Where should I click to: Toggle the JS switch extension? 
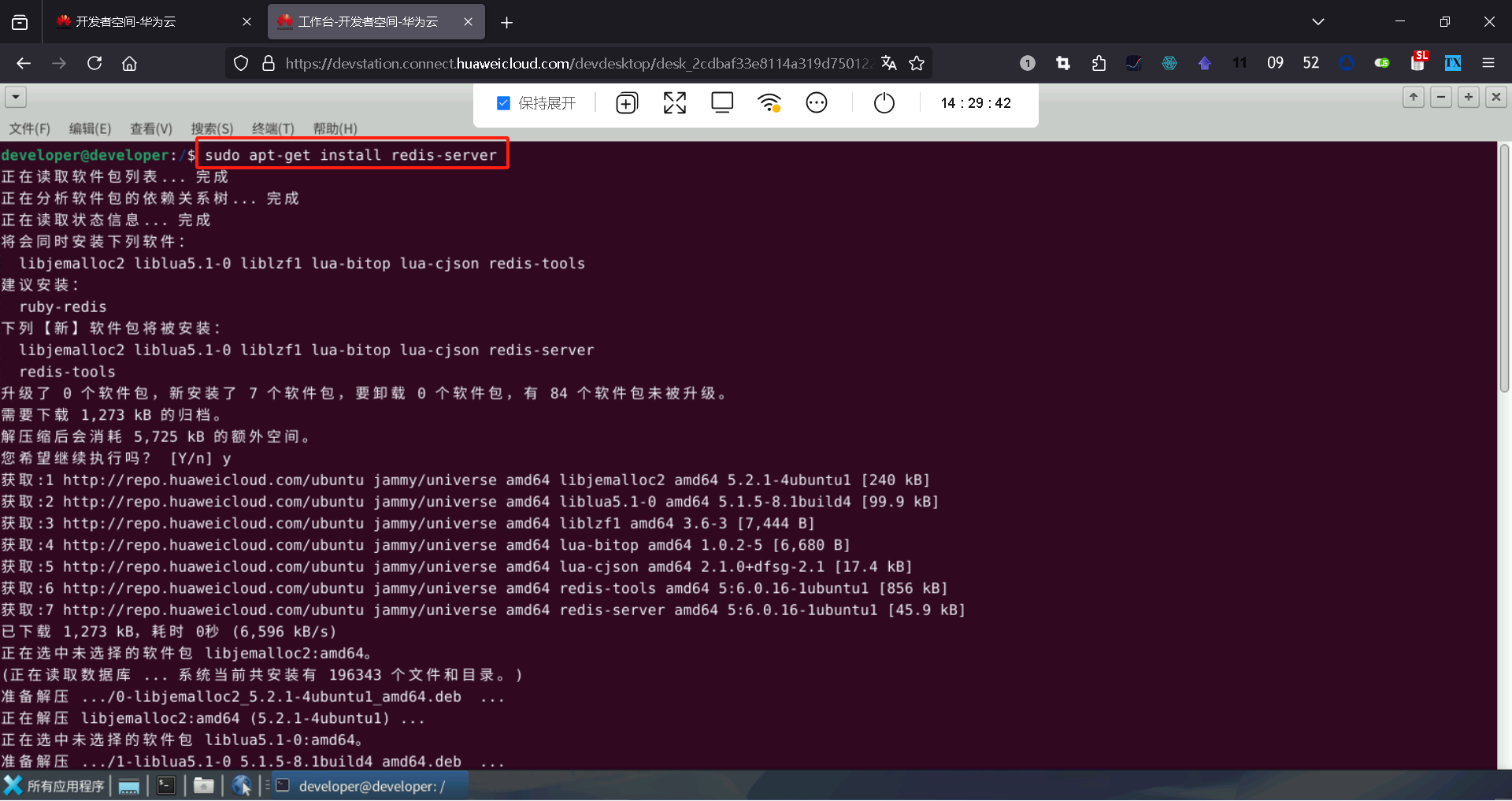coord(1382,63)
